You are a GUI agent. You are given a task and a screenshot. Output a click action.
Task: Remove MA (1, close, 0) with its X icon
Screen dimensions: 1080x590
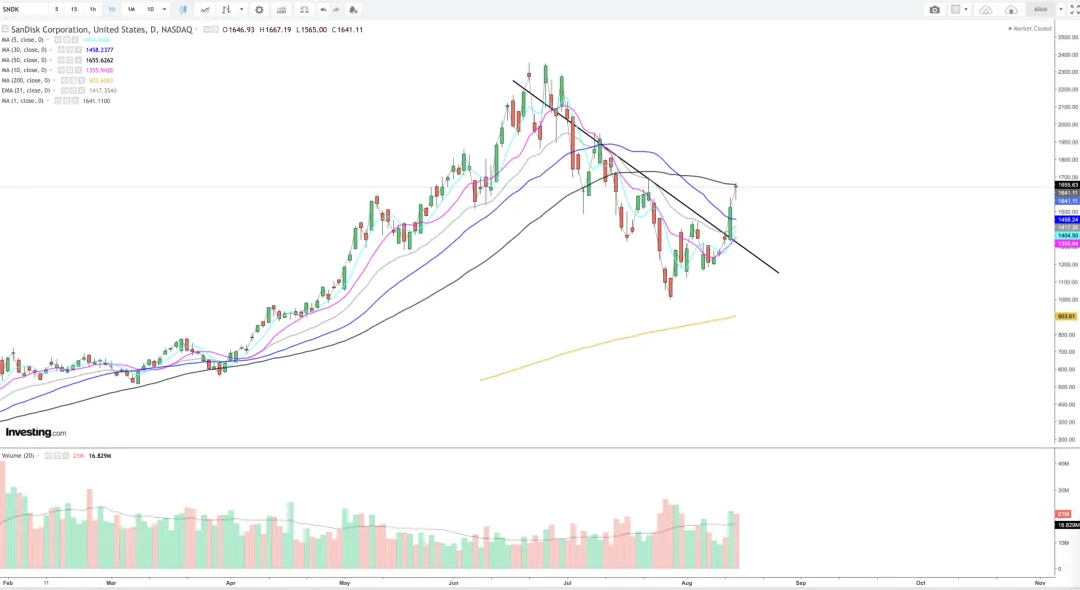pyautogui.click(x=75, y=101)
